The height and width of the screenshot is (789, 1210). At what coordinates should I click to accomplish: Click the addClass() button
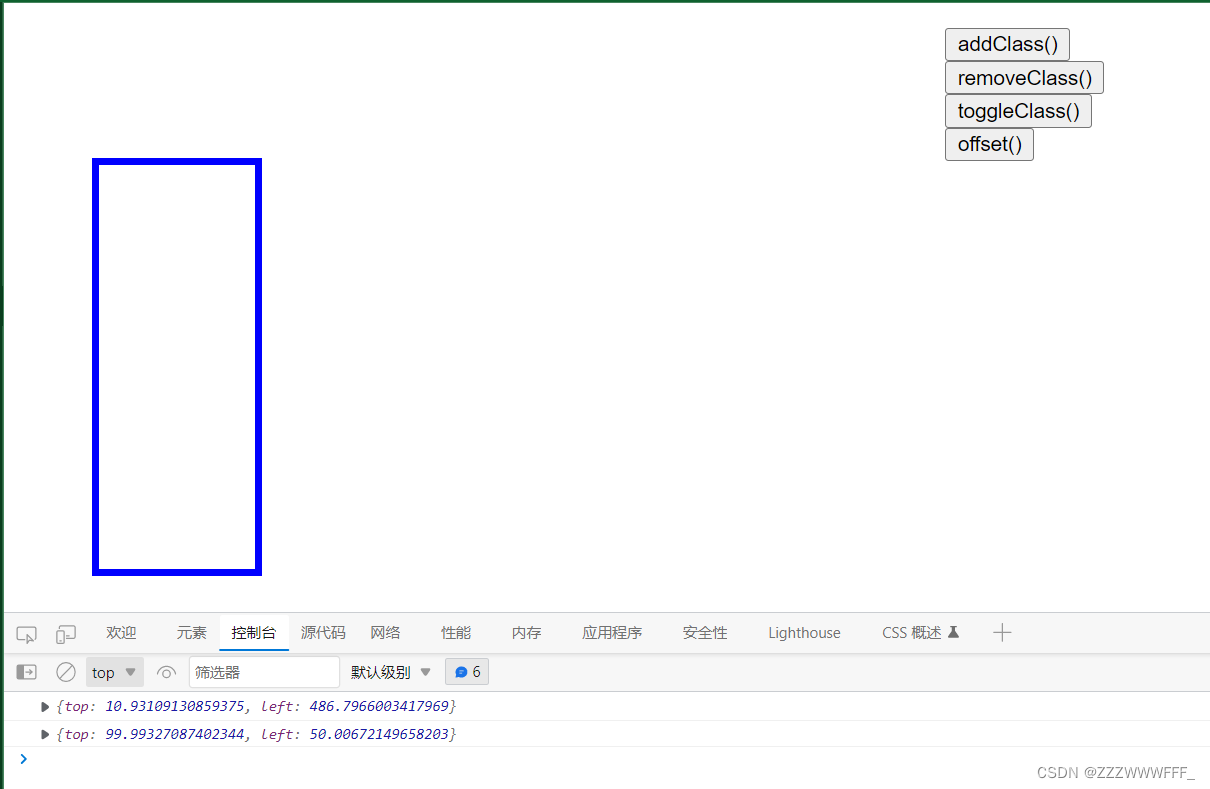1007,44
